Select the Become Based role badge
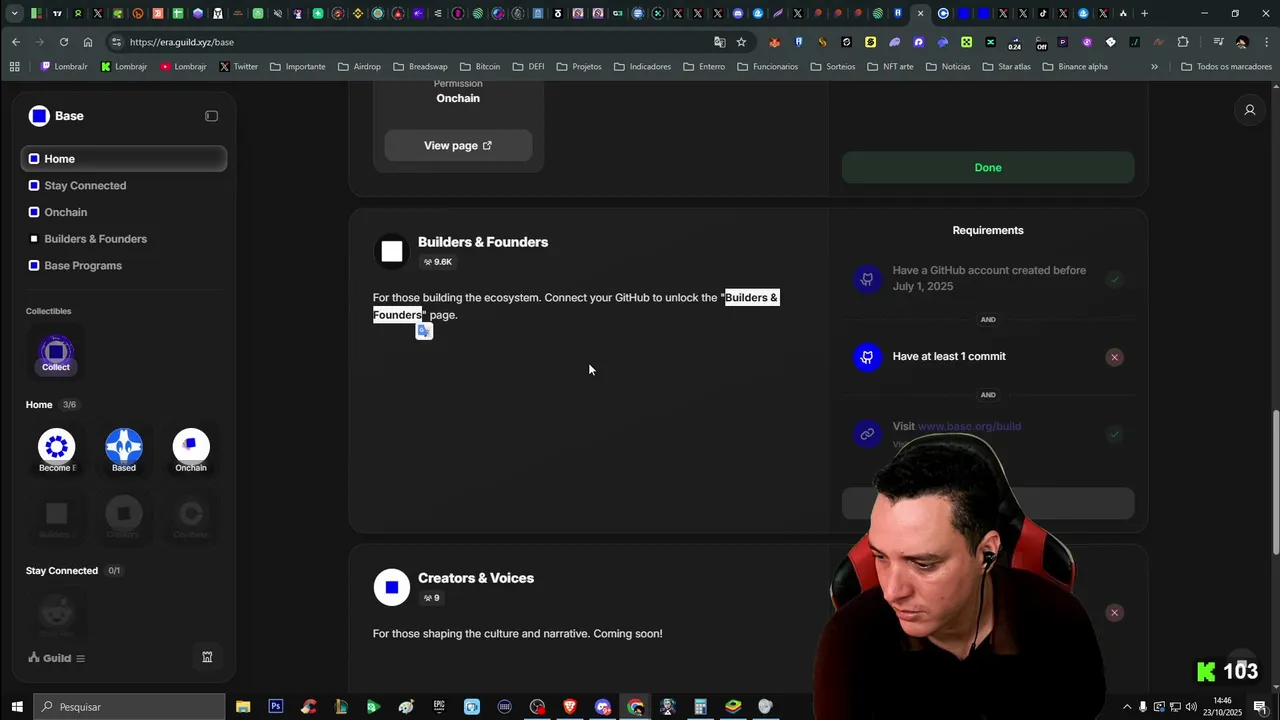The image size is (1280, 720). [x=57, y=450]
